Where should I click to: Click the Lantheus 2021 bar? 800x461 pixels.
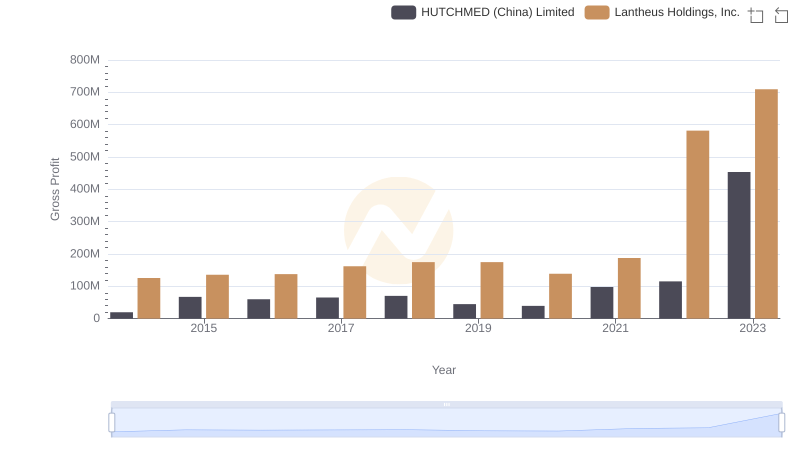[x=629, y=288]
